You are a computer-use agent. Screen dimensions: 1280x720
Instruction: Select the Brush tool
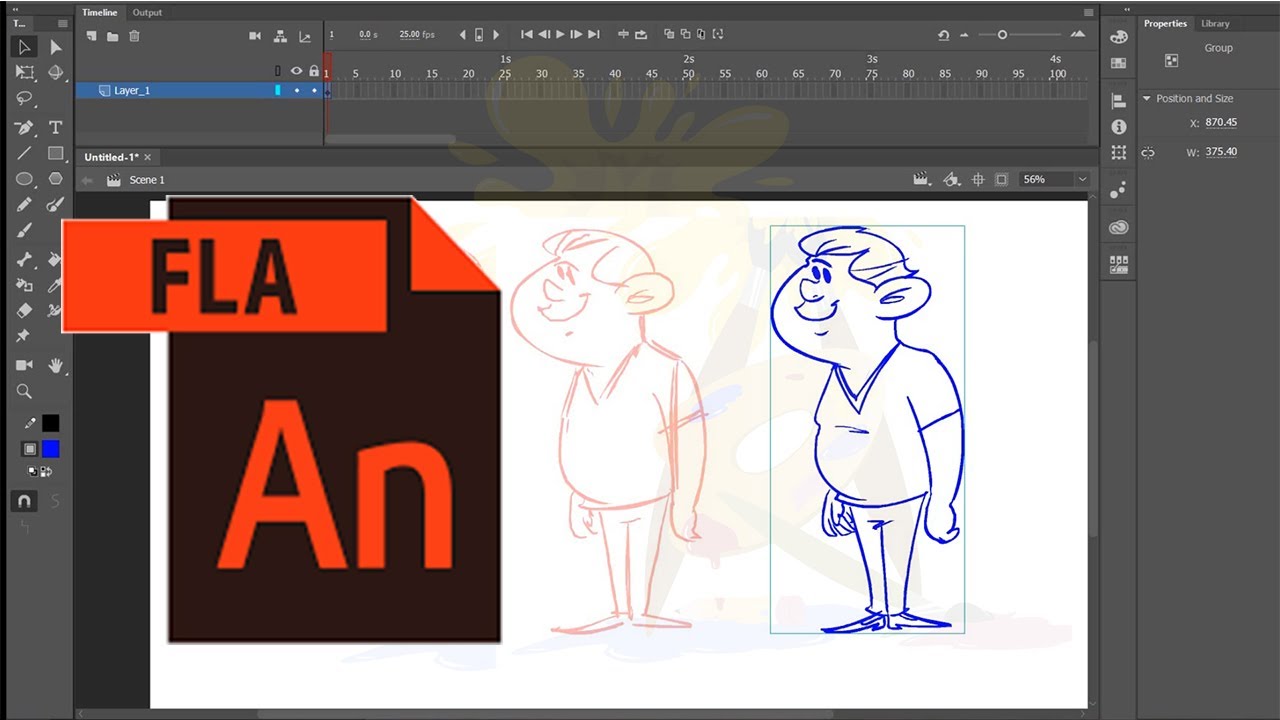pyautogui.click(x=24, y=230)
